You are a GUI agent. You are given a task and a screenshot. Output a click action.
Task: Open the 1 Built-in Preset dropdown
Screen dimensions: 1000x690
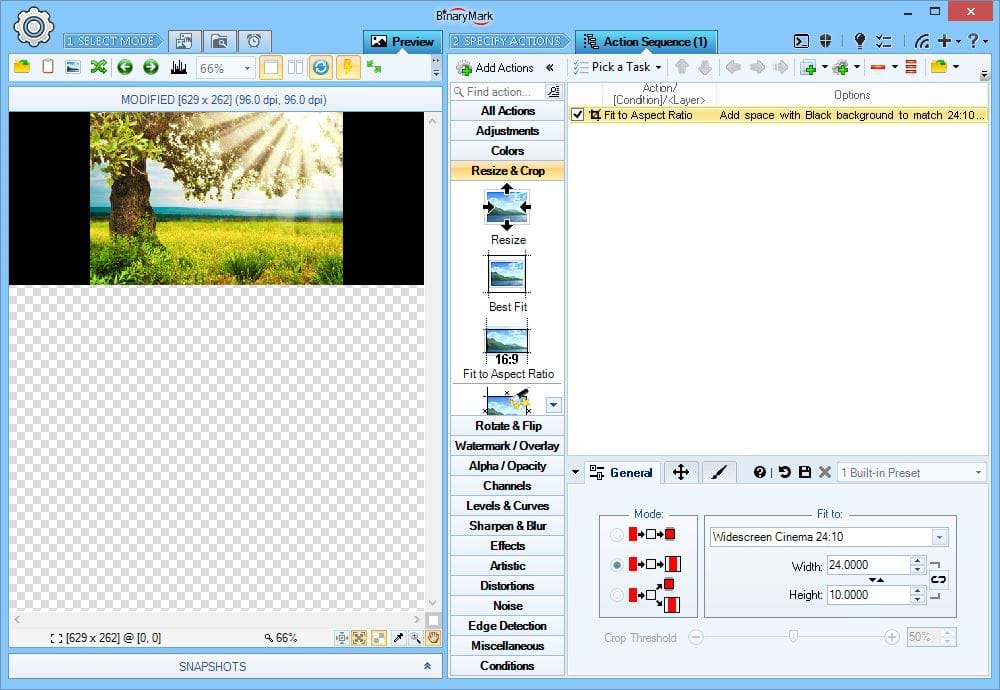[x=977, y=472]
